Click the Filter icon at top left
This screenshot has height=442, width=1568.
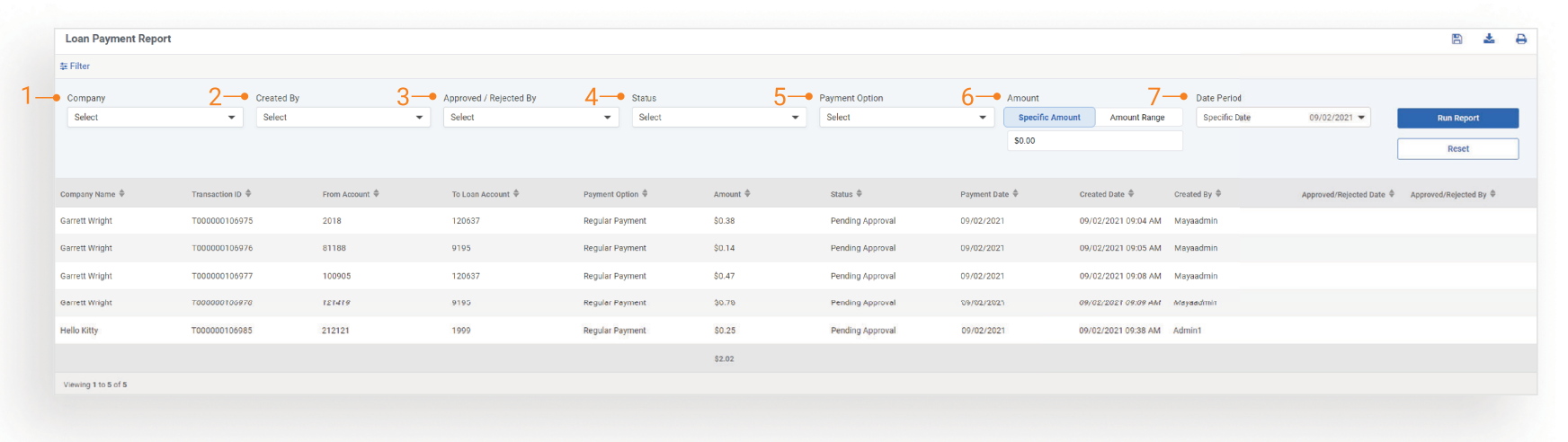(64, 66)
